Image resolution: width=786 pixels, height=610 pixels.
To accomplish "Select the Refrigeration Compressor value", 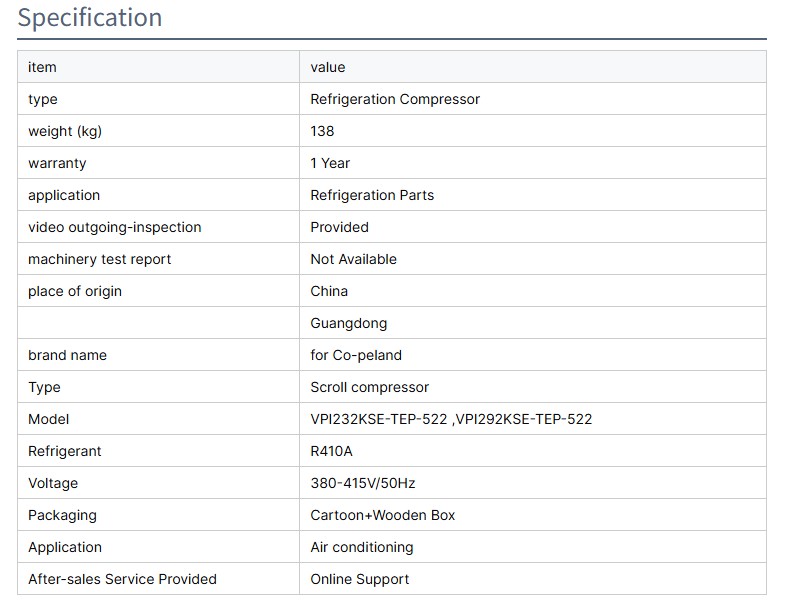I will click(395, 99).
